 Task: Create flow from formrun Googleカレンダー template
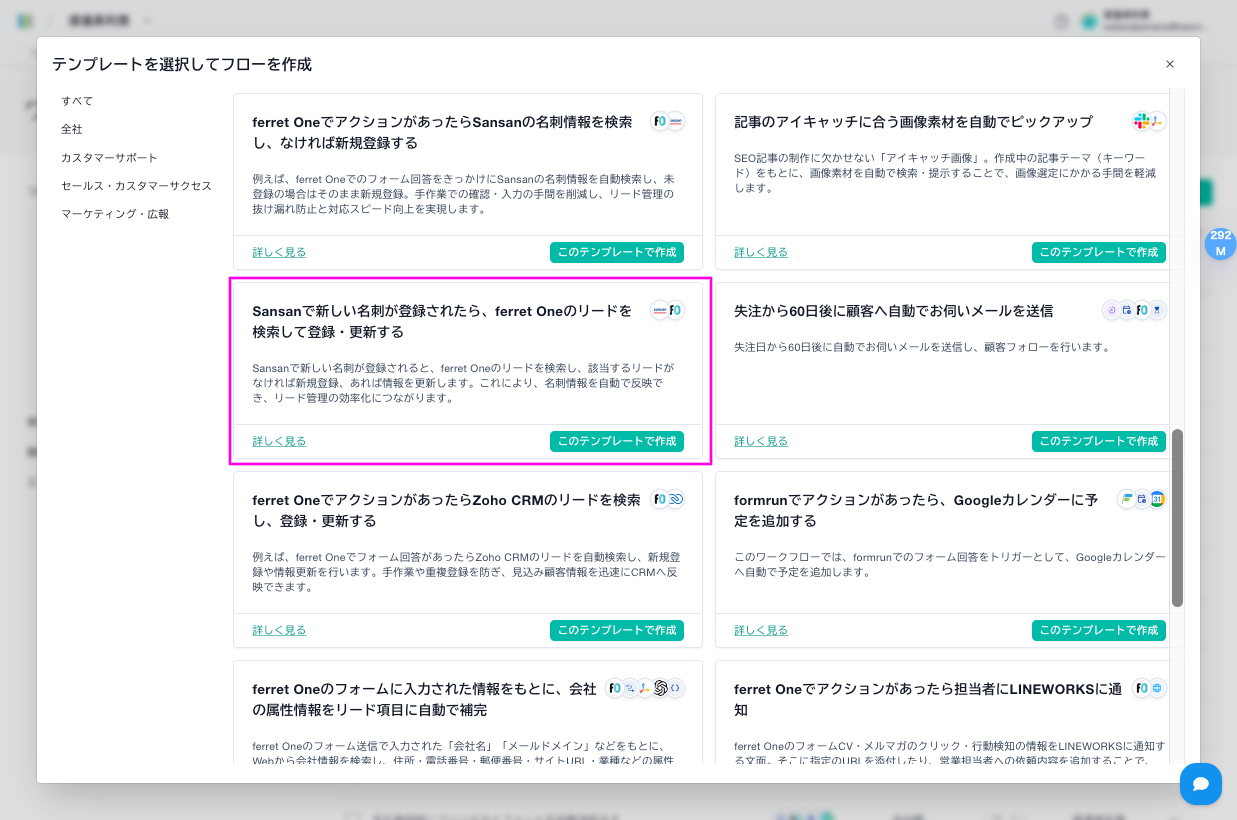[x=1099, y=630]
